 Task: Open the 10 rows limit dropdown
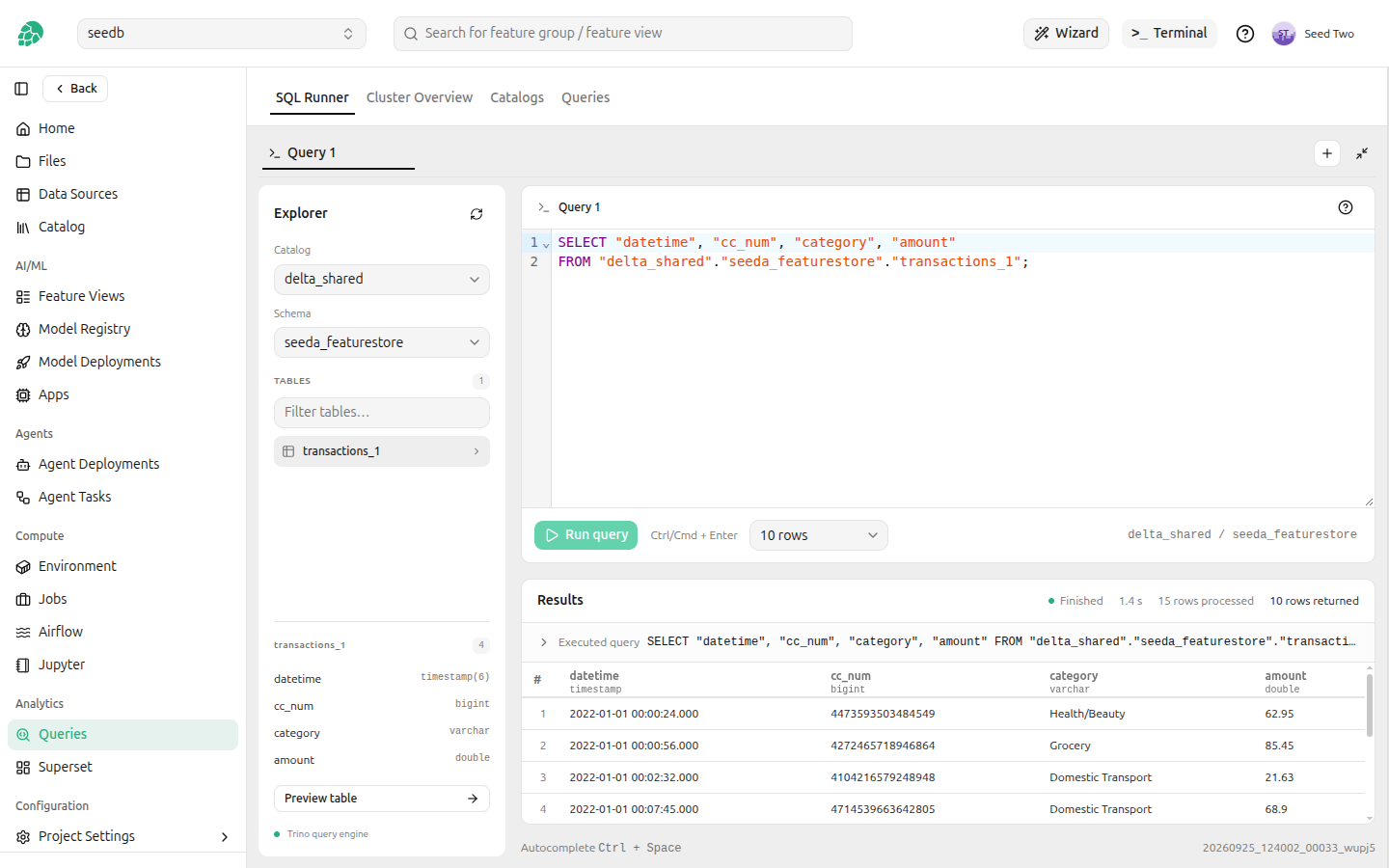coord(819,535)
